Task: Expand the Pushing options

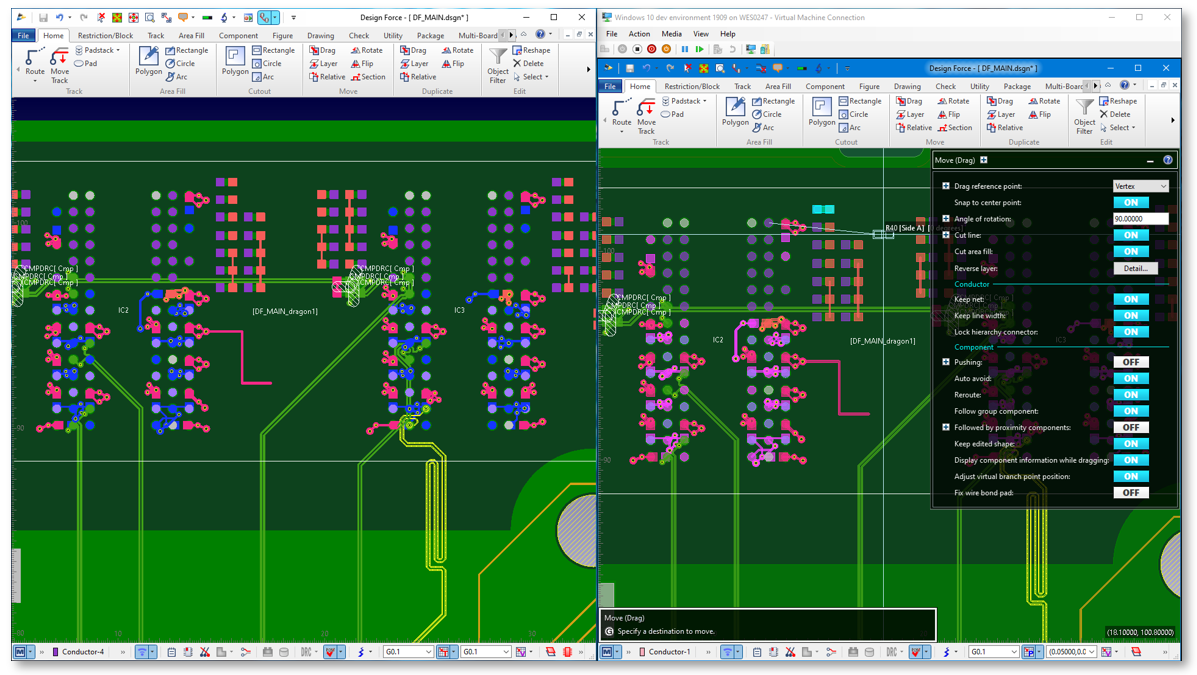Action: pyautogui.click(x=946, y=362)
